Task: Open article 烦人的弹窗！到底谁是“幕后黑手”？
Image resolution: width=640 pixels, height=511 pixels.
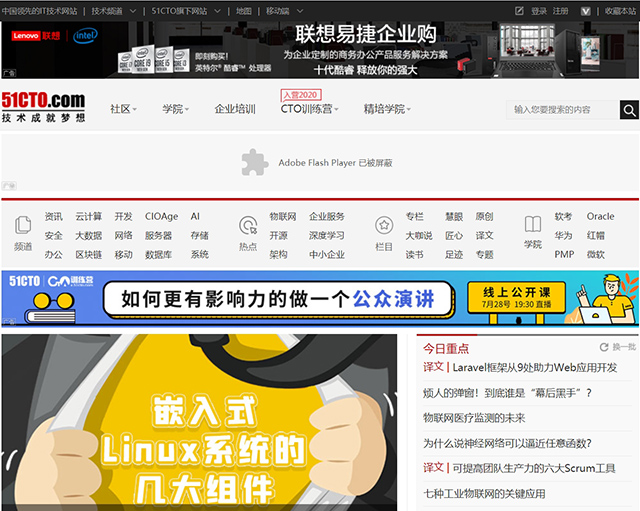Action: click(x=507, y=393)
